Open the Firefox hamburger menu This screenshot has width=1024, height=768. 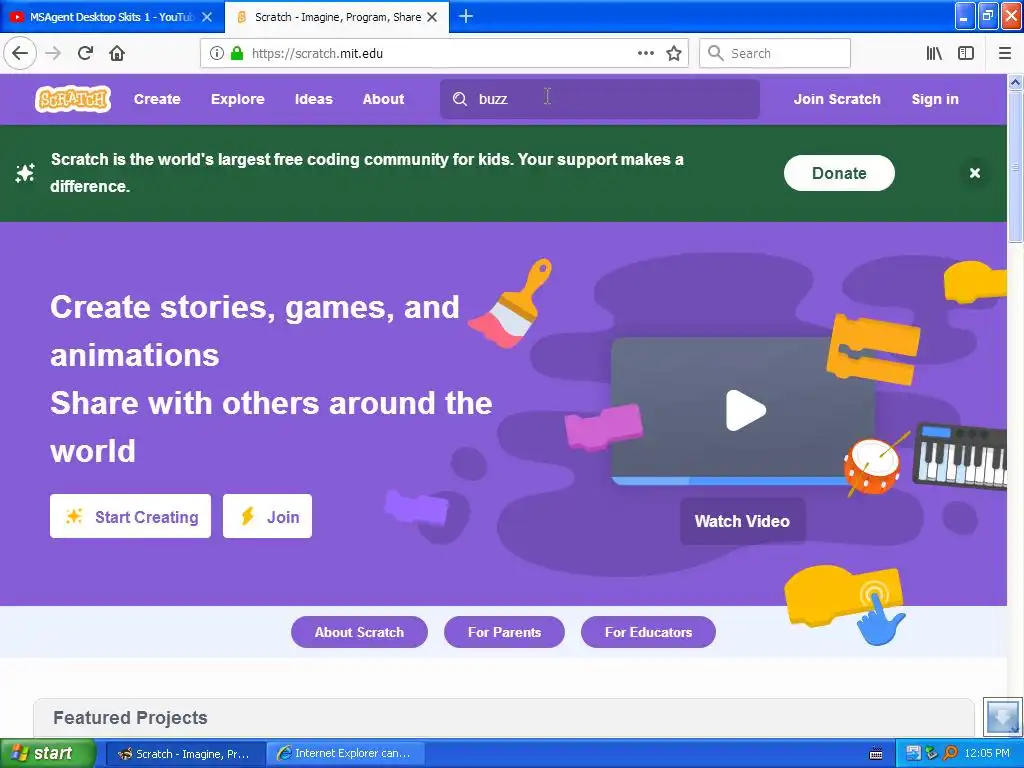[1005, 53]
